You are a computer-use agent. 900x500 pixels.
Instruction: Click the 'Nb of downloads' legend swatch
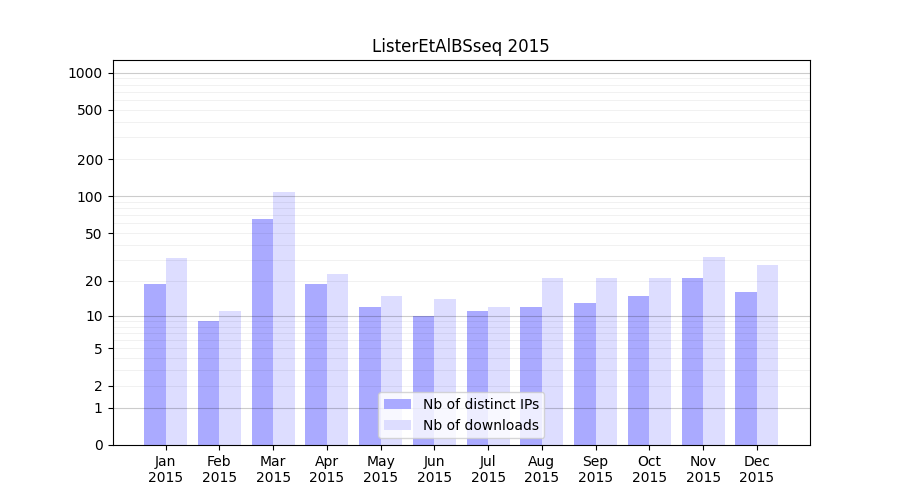(x=397, y=425)
